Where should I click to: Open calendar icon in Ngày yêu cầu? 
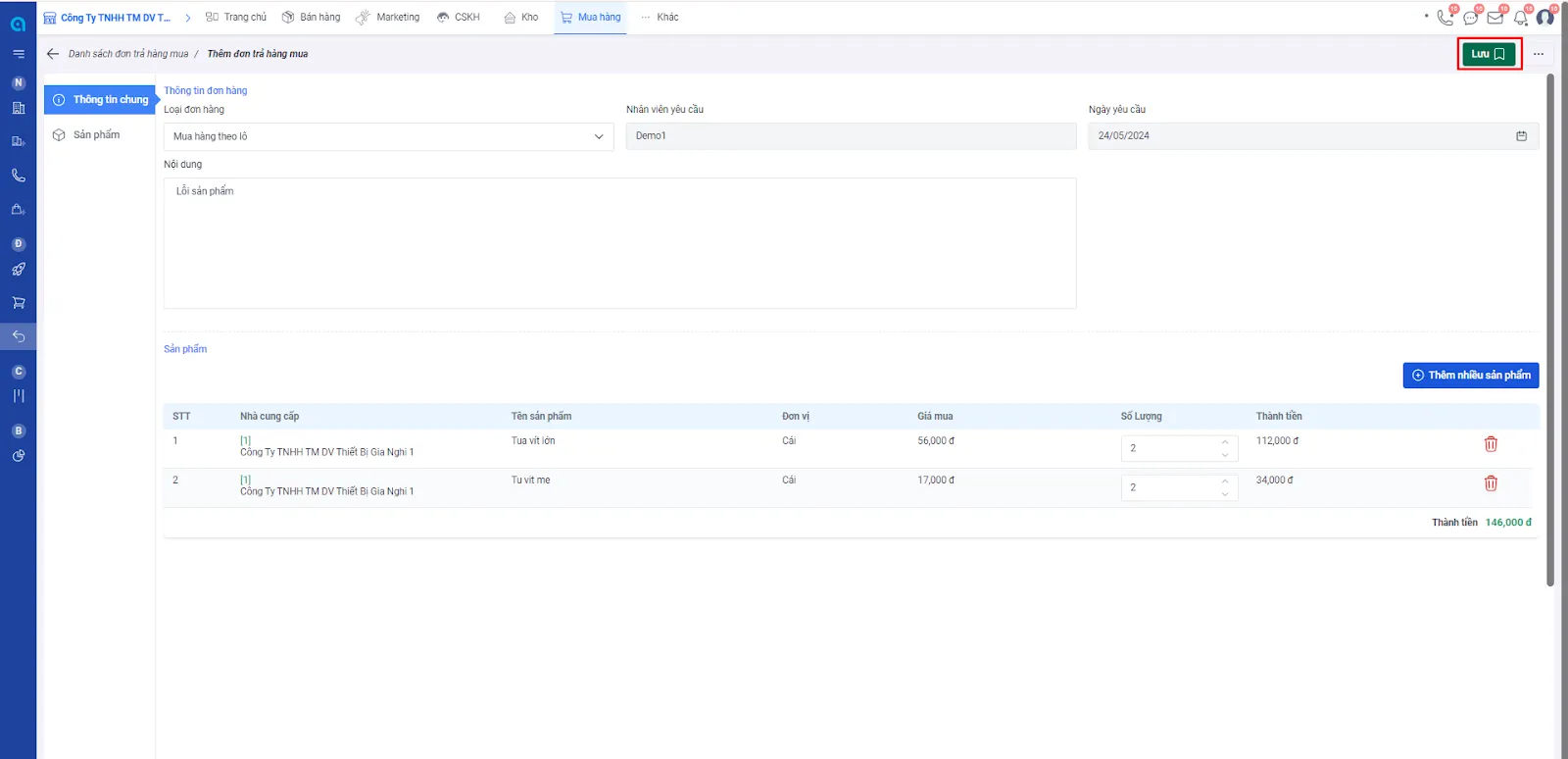[1521, 136]
